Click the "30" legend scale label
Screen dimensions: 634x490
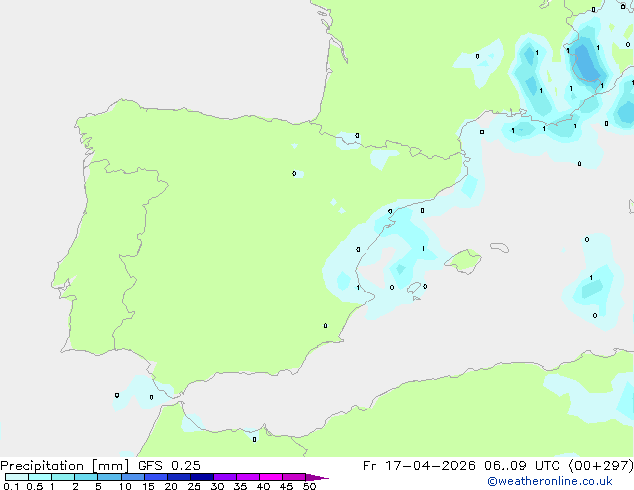pos(217,486)
